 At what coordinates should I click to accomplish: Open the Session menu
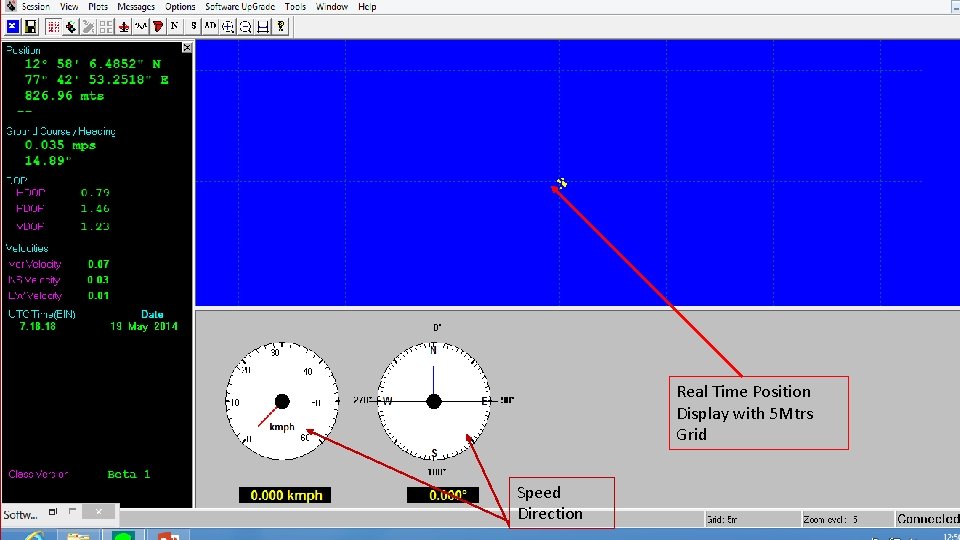[x=36, y=7]
